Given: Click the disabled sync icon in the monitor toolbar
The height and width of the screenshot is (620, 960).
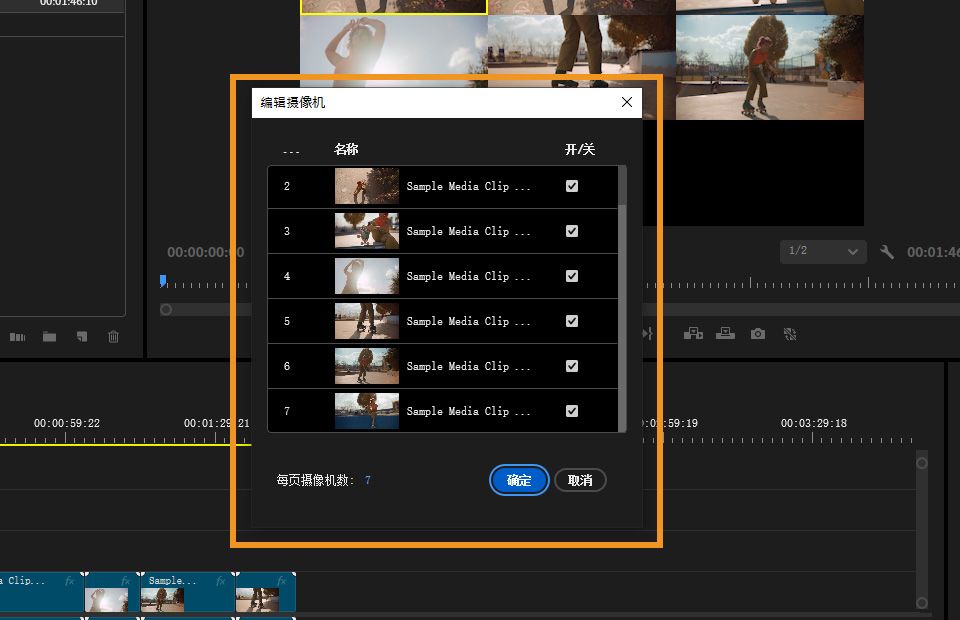Looking at the screenshot, I should (x=790, y=333).
